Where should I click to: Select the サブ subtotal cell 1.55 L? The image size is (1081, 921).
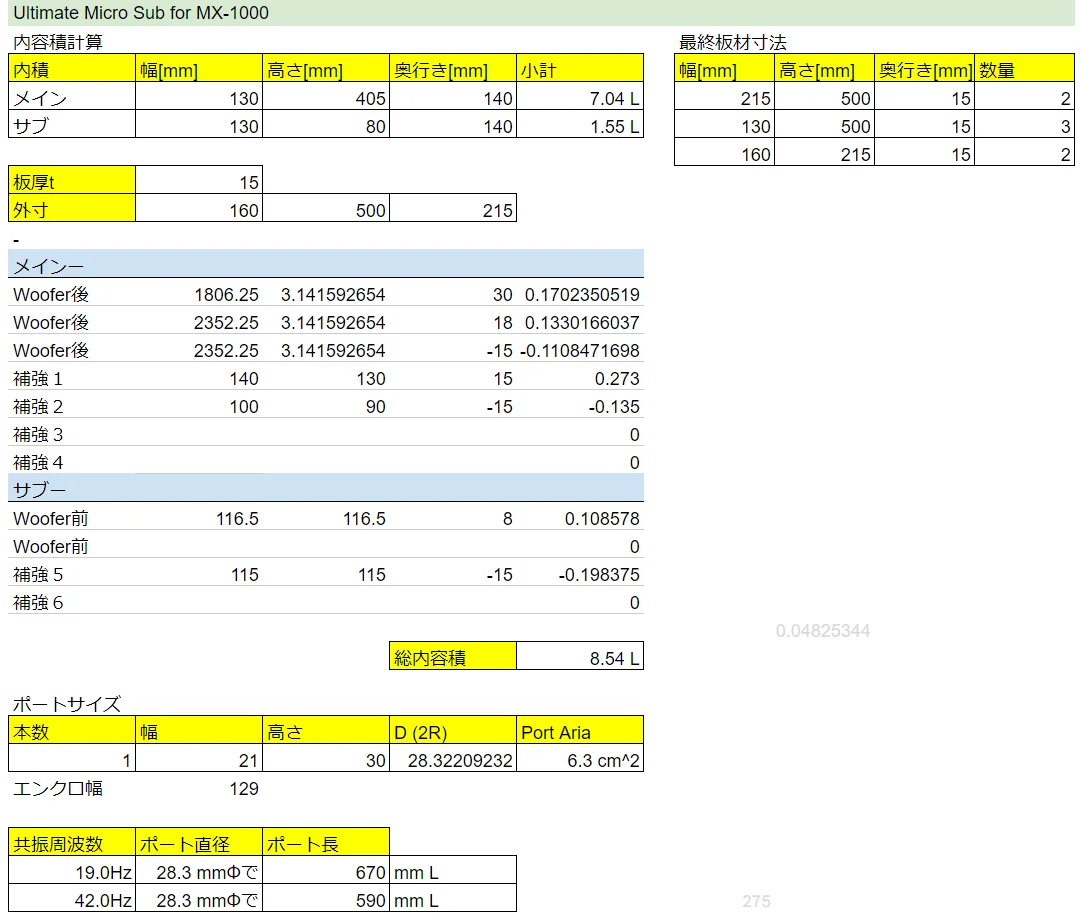pos(580,126)
